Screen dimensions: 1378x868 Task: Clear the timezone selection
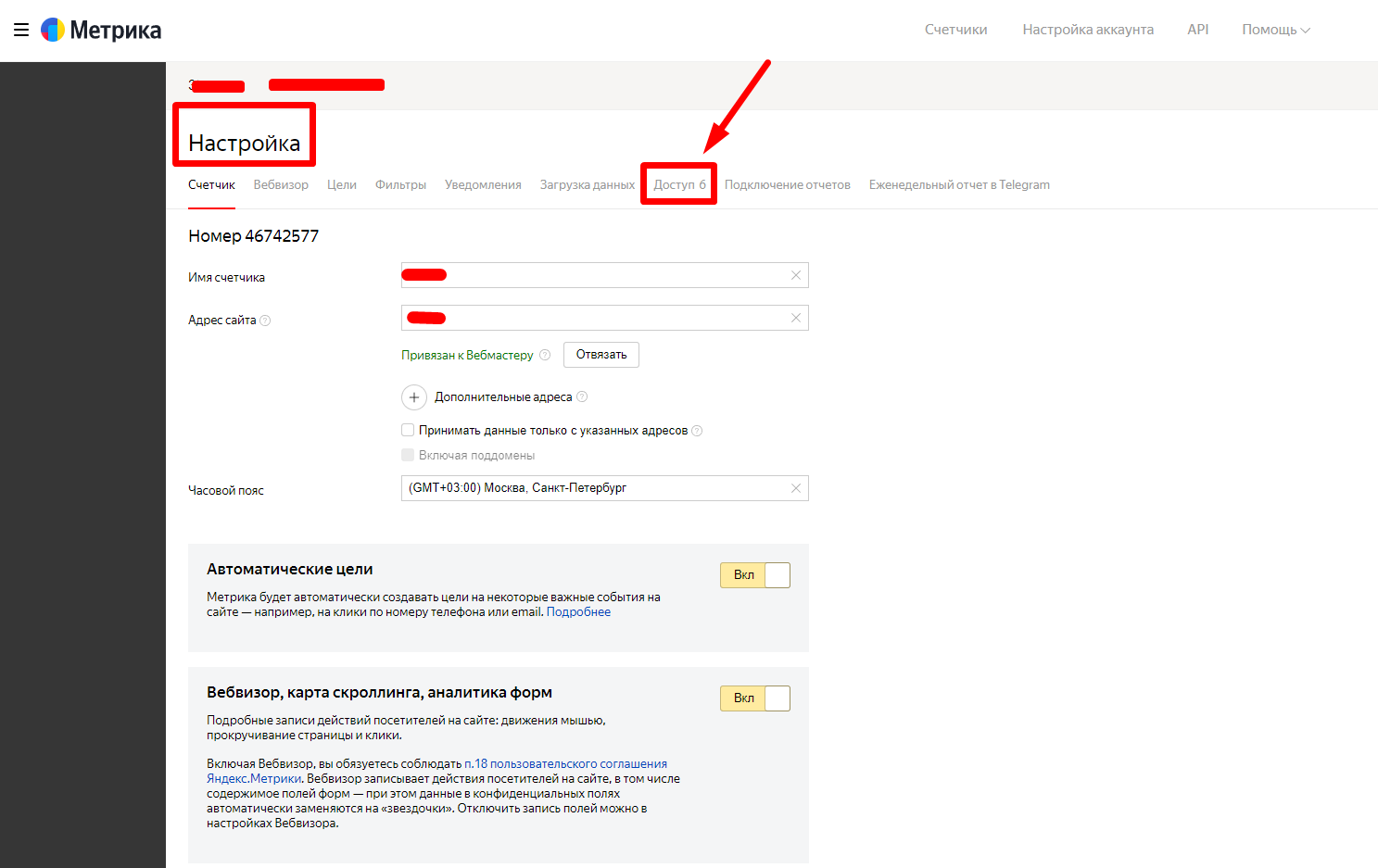(x=795, y=488)
